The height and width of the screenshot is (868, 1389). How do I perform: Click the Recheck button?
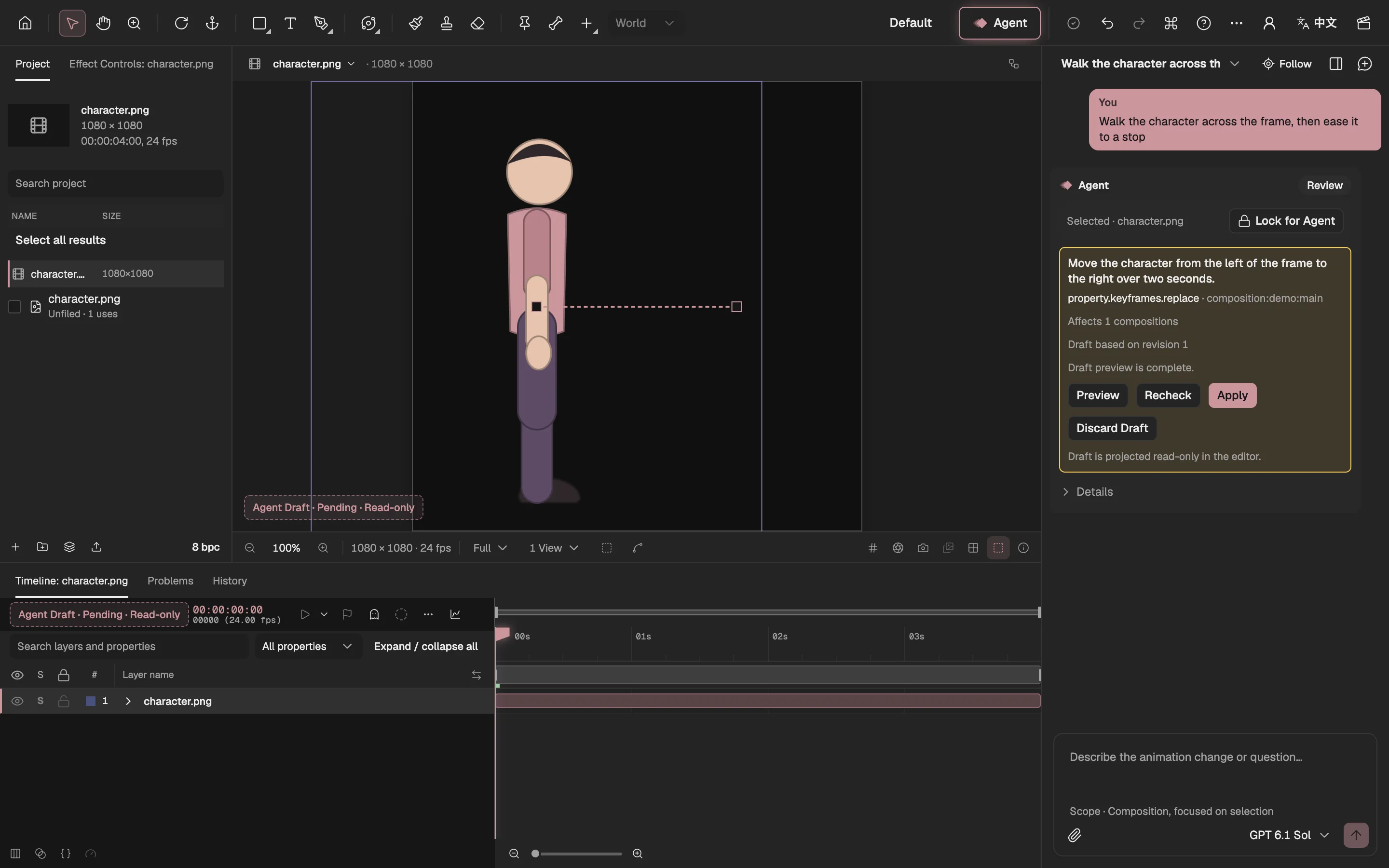[1168, 395]
